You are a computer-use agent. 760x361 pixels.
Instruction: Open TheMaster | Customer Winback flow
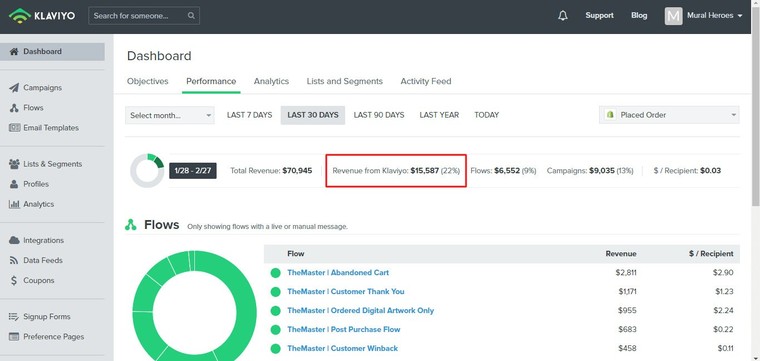(x=343, y=348)
